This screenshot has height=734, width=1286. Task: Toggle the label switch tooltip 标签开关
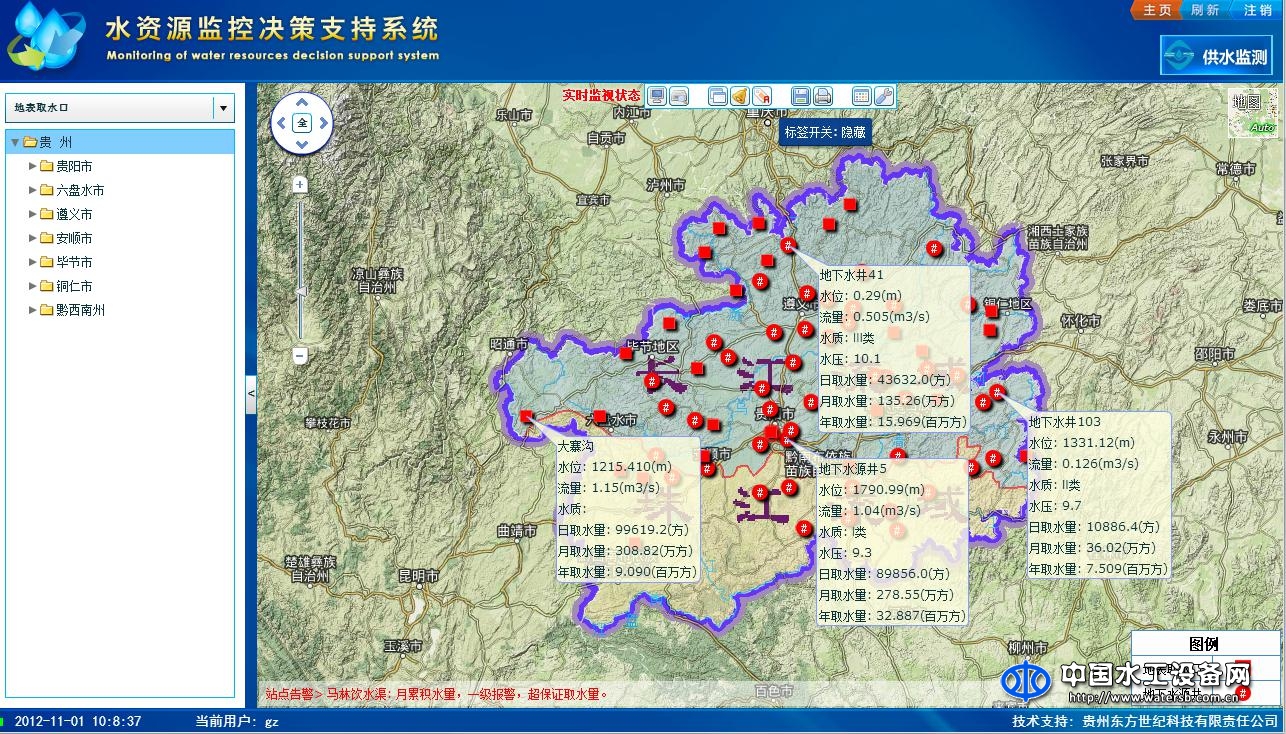824,132
